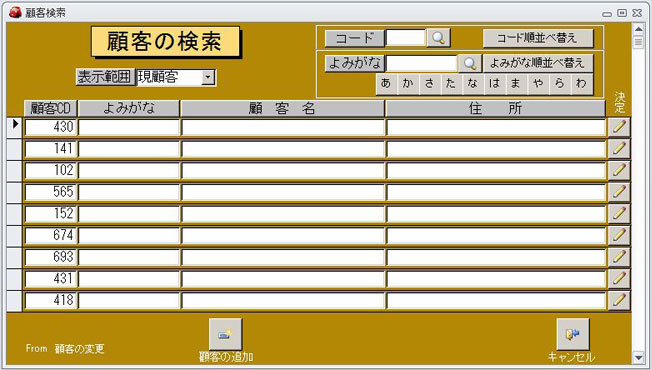This screenshot has height=370, width=652.
Task: Click the pencil 決定 icon for customer 102
Action: pos(619,170)
